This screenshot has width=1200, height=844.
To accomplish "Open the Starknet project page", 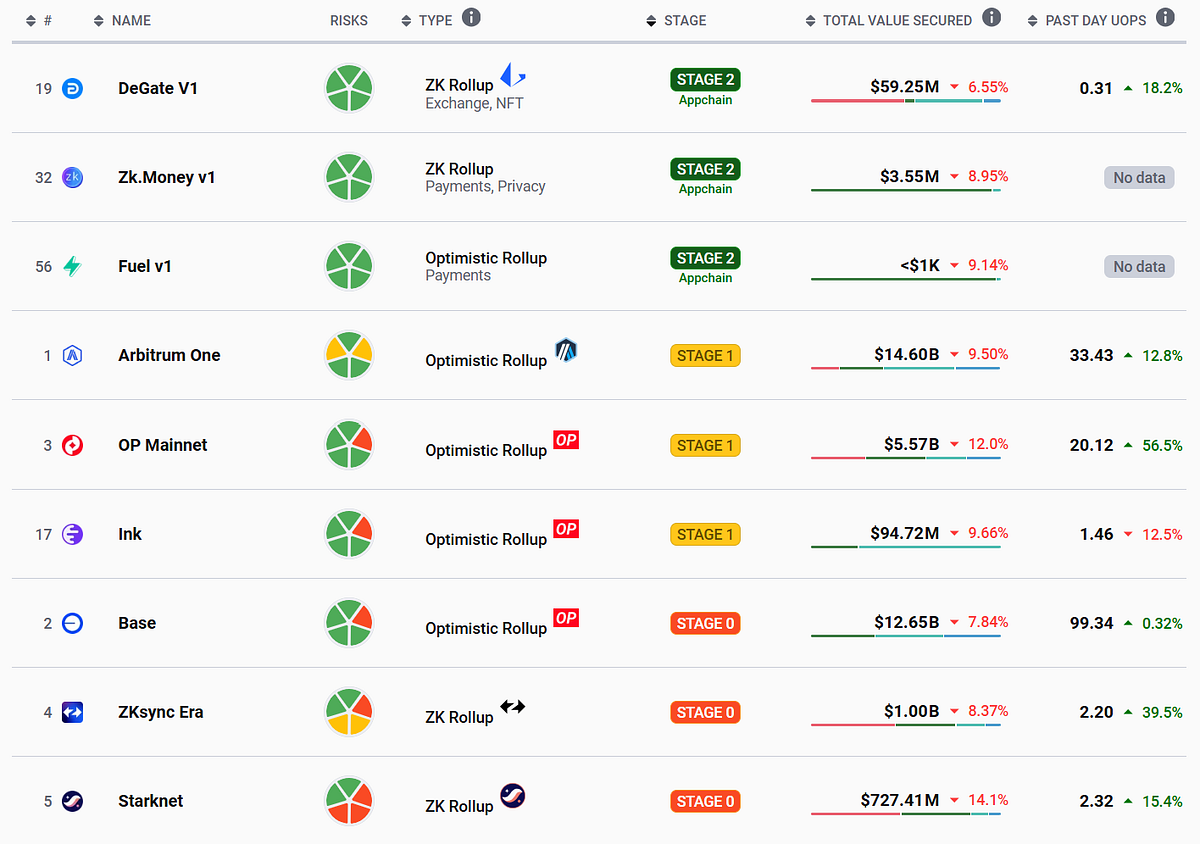I will [151, 800].
